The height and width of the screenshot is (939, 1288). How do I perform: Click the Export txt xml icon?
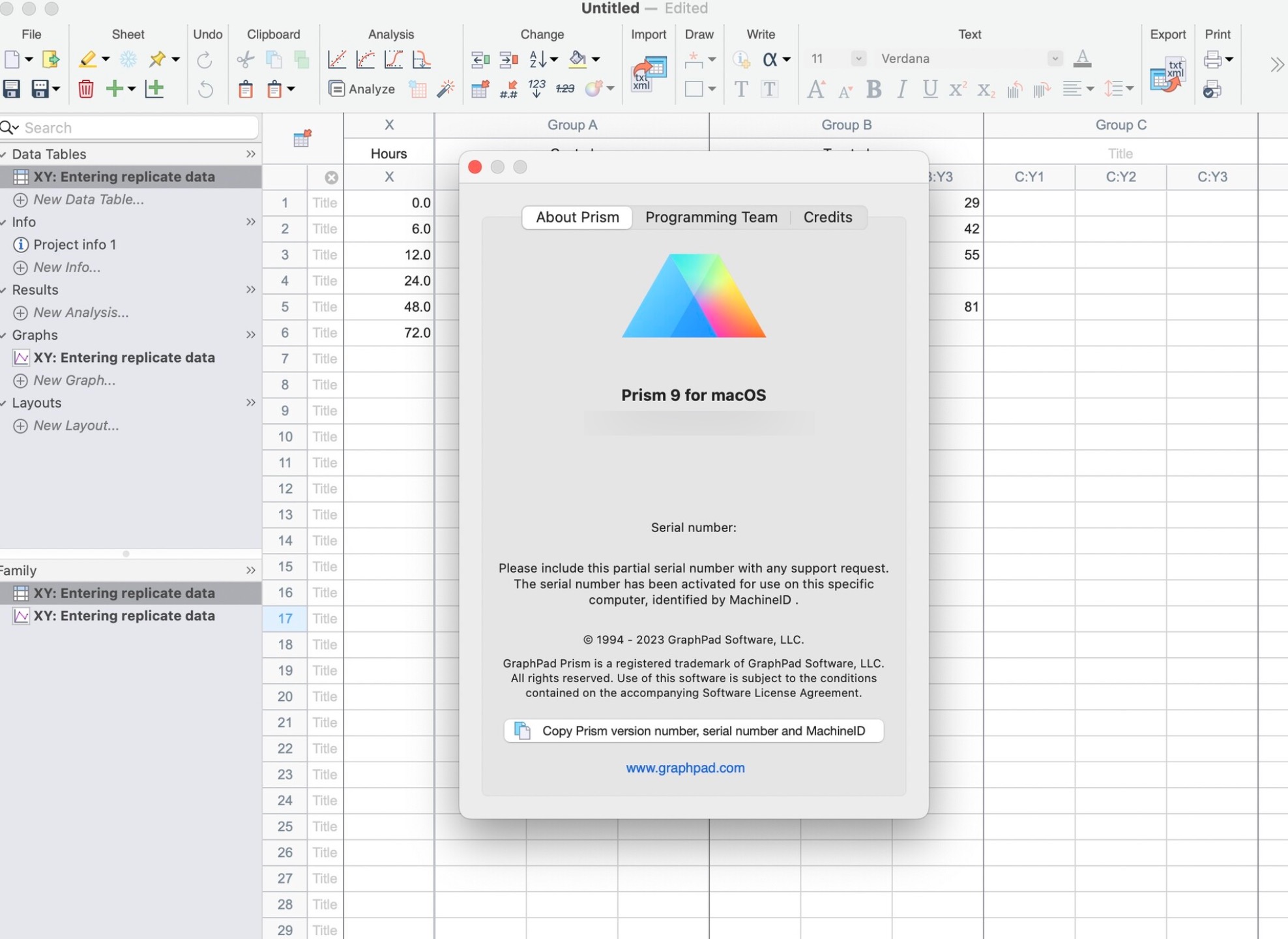(1167, 75)
